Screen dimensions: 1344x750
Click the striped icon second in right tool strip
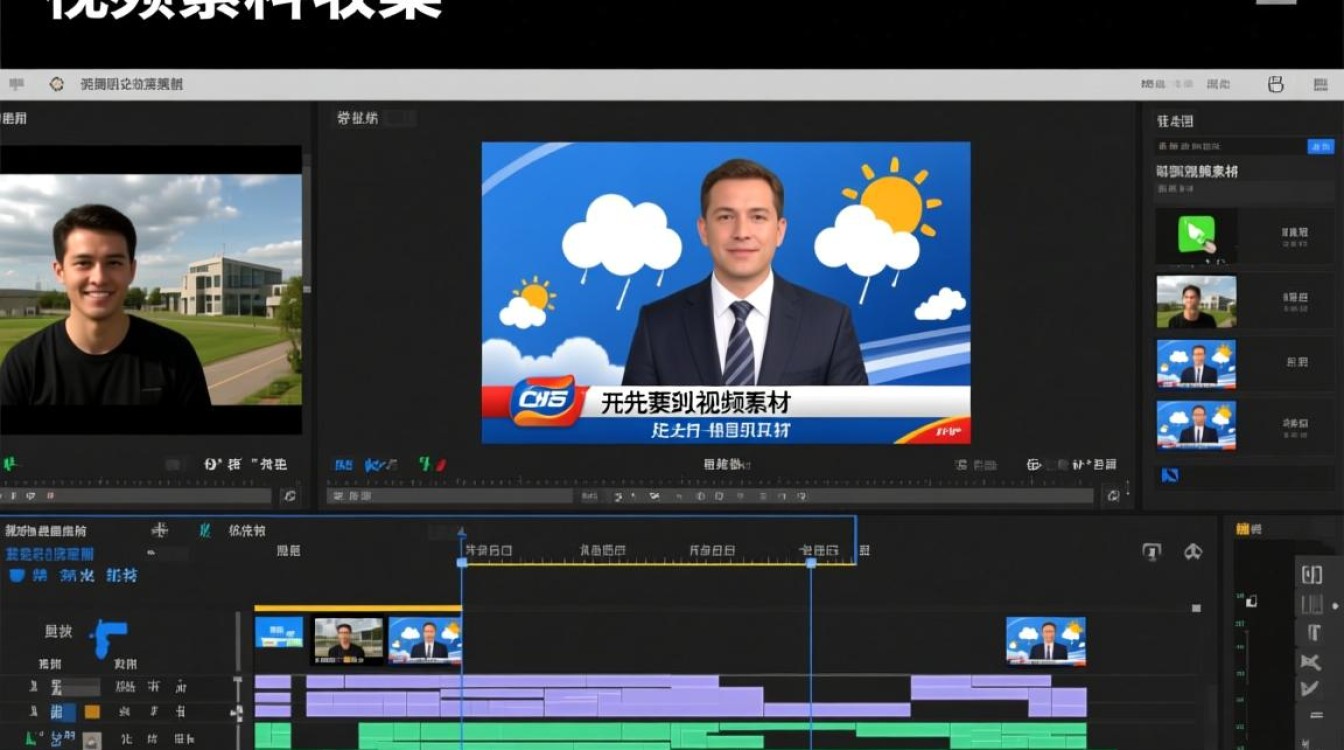point(1311,604)
